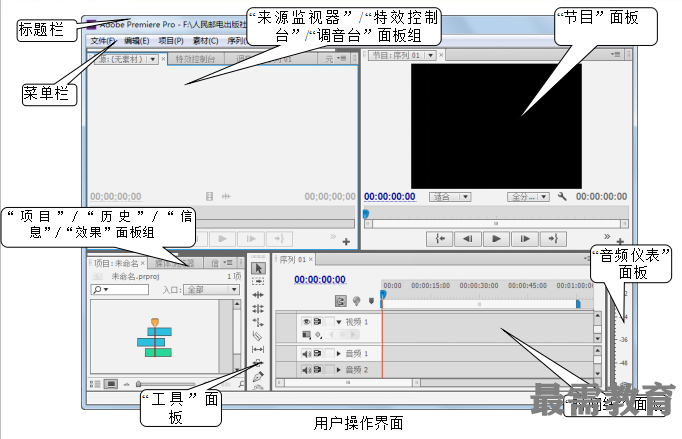Open the 适合 zoom level dropdown

(450, 197)
